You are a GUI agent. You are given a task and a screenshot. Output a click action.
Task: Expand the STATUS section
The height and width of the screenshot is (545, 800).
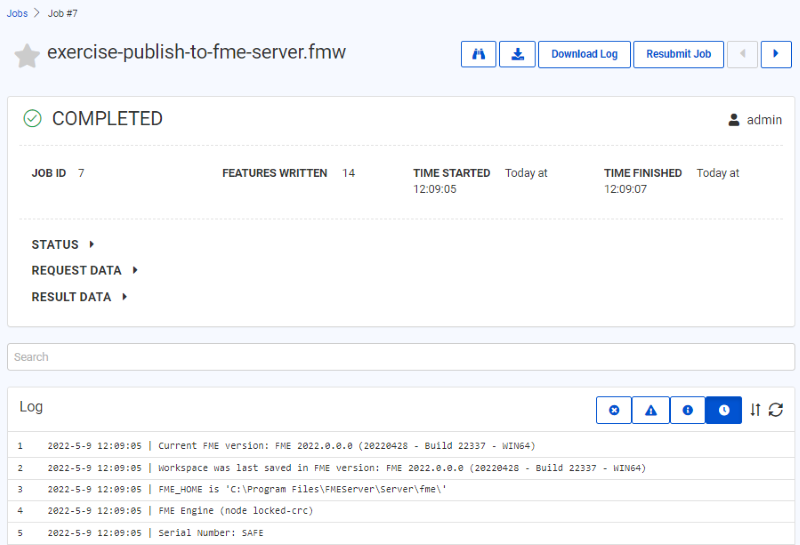click(x=63, y=245)
